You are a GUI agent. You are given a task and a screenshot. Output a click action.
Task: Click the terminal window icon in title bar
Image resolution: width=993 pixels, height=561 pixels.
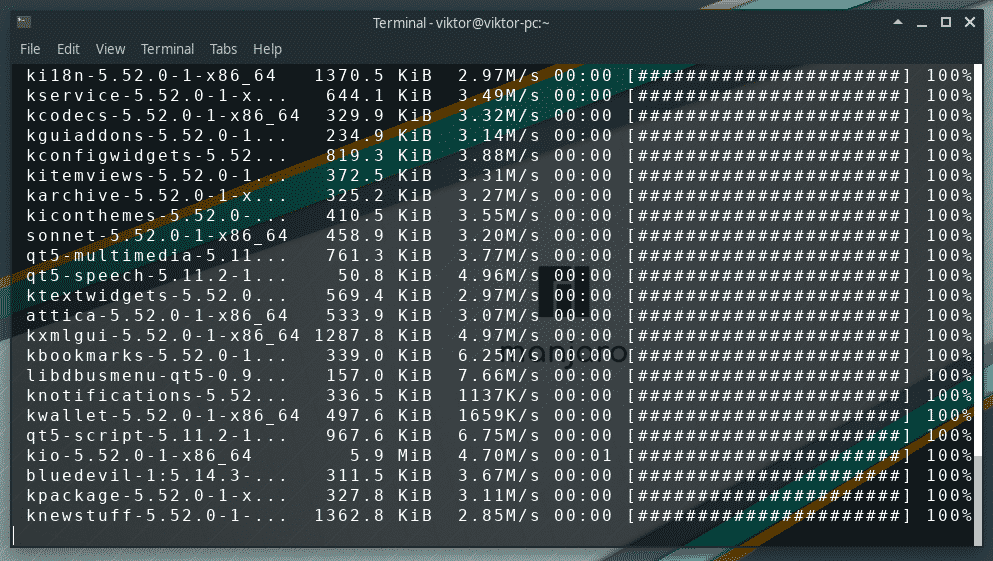click(24, 23)
